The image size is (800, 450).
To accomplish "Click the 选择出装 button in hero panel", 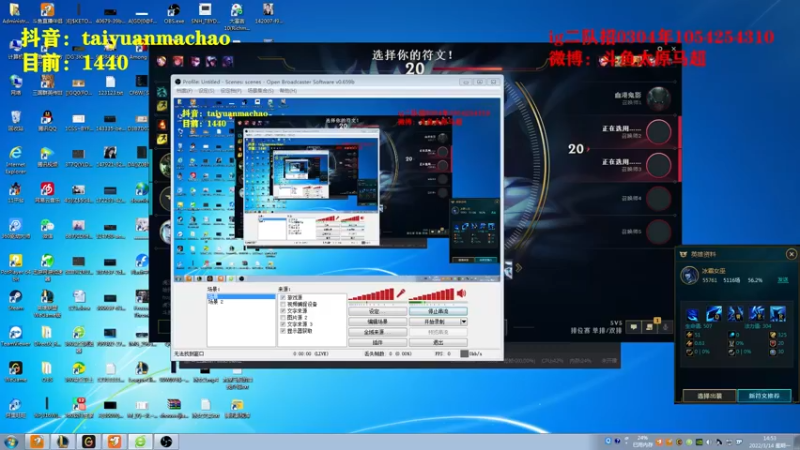I will (x=710, y=396).
